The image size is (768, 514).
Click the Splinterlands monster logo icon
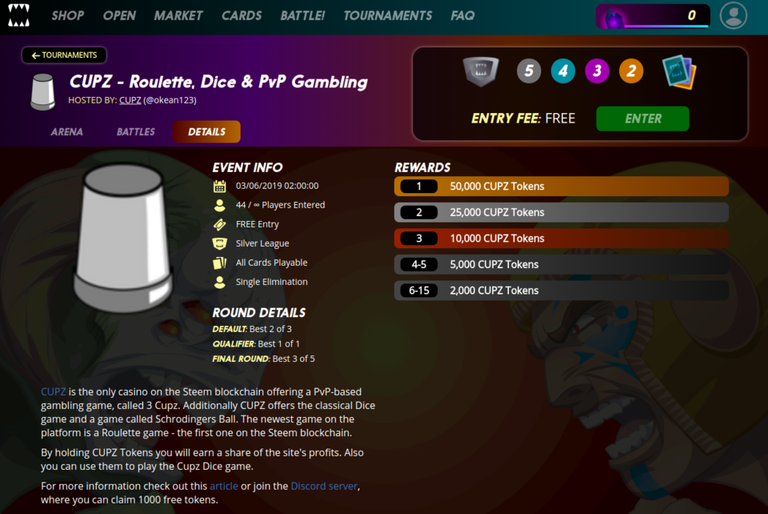19,15
